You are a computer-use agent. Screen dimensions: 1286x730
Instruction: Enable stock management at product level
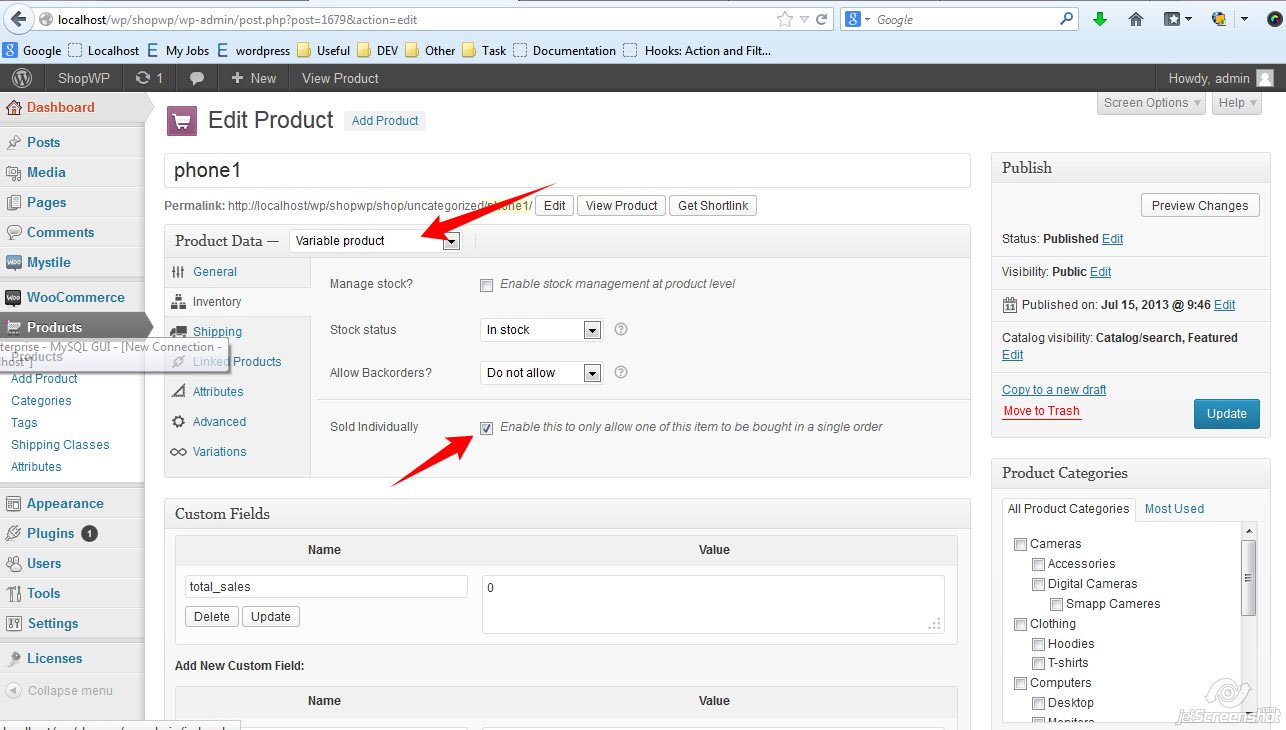point(486,285)
